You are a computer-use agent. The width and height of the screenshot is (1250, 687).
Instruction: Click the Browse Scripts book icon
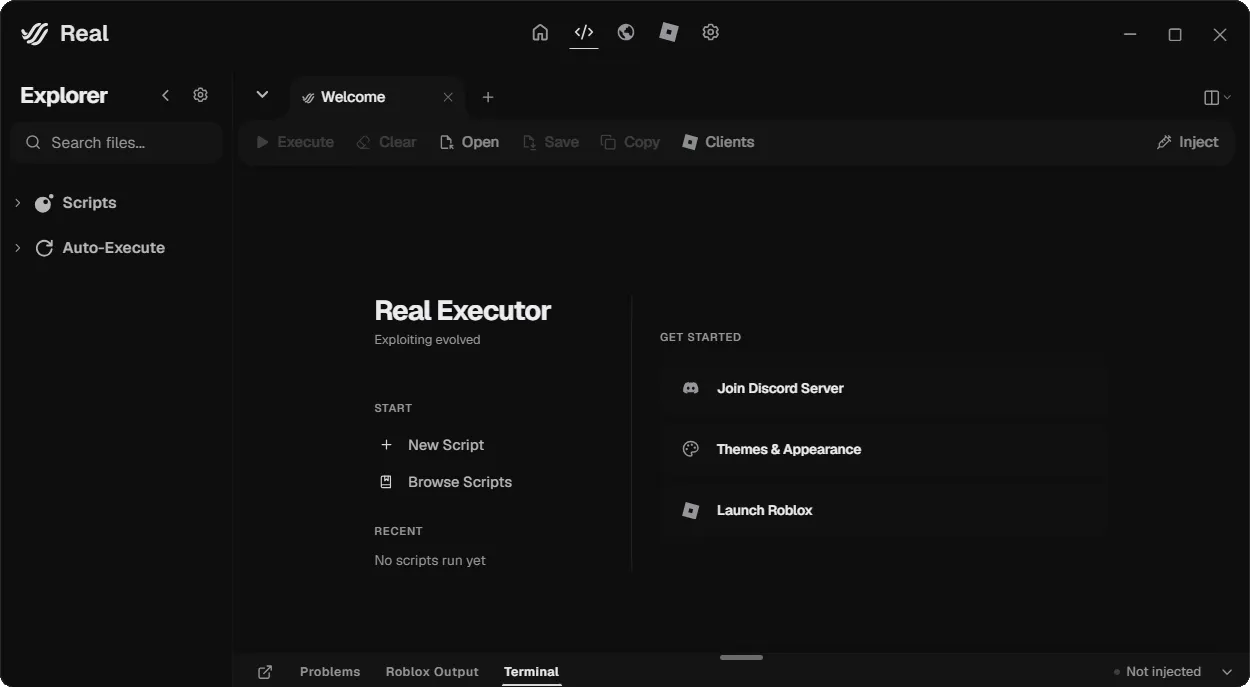click(386, 482)
